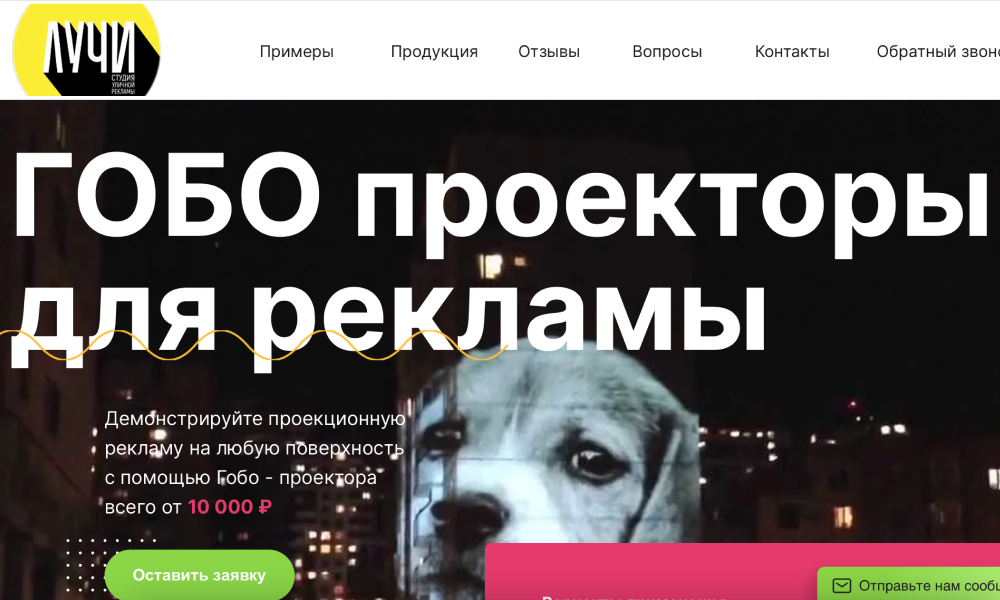Go to the Продукция section
The image size is (1000, 600).
434,52
